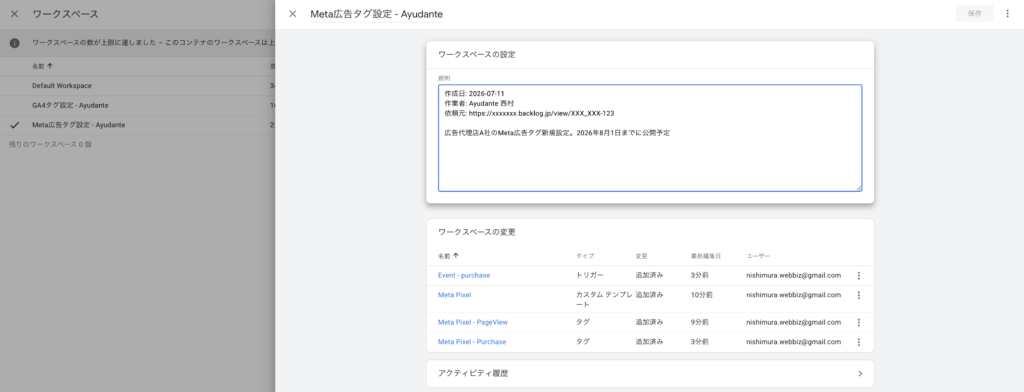
Task: Edit the workspace title Meta広告タグ設定 - Ayudante
Action: pos(376,14)
